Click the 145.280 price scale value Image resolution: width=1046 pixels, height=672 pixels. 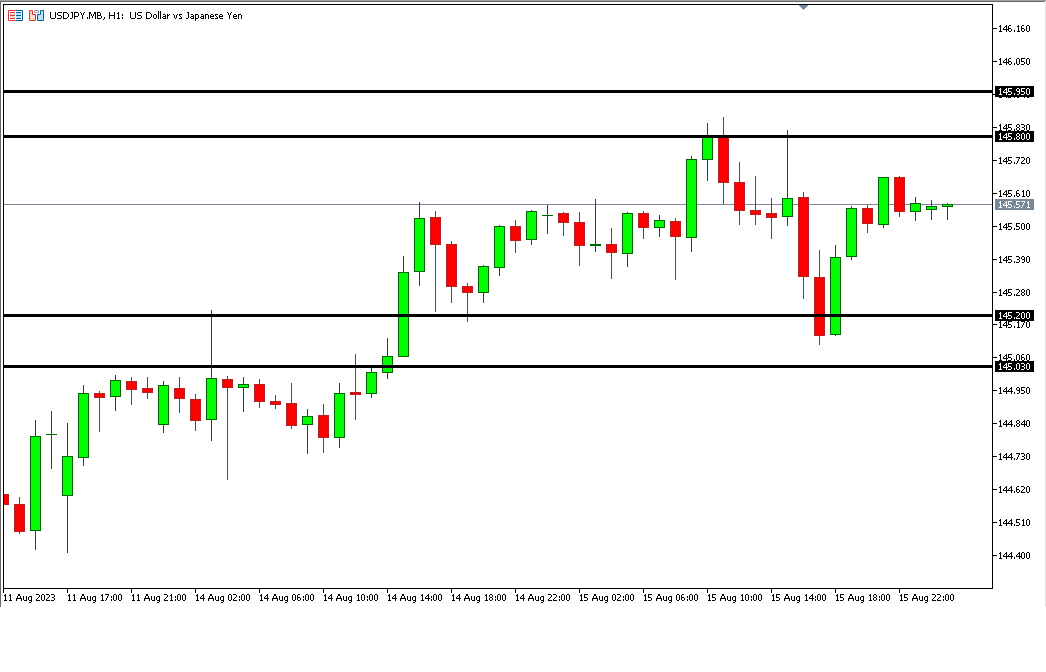click(x=1014, y=292)
